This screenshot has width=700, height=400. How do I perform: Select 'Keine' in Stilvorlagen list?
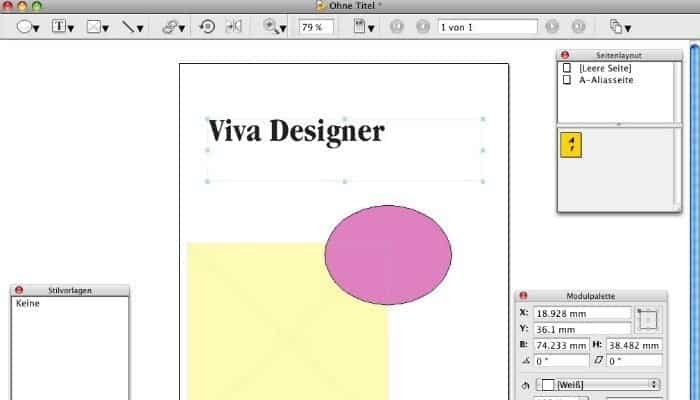pyautogui.click(x=28, y=303)
